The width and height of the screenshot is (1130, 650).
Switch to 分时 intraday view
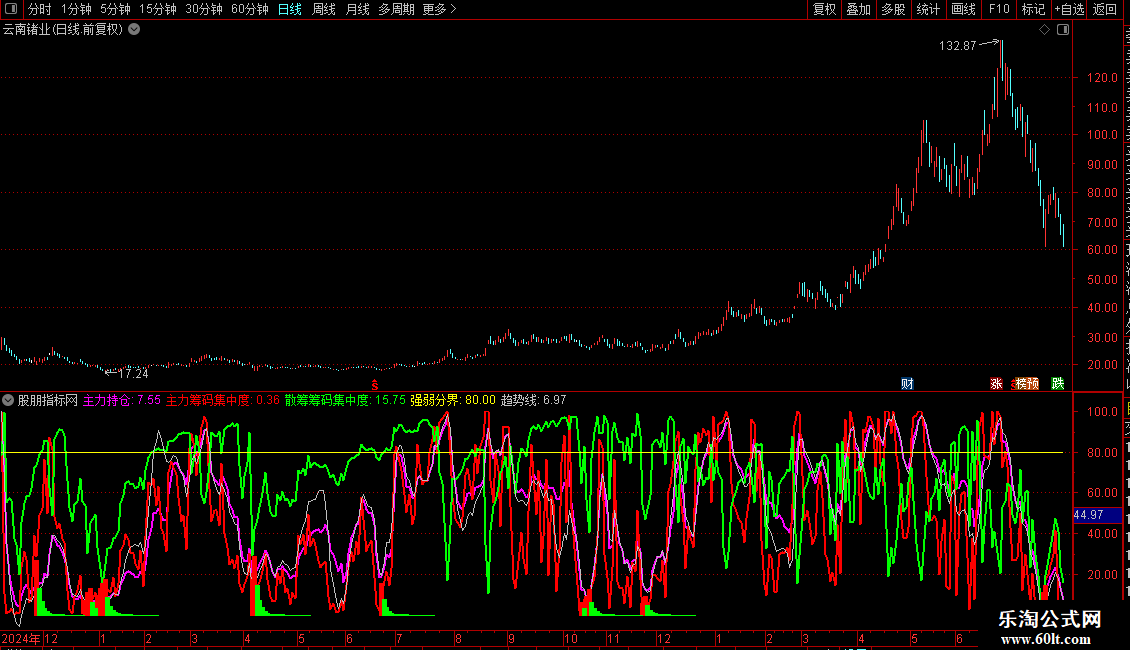[40, 9]
